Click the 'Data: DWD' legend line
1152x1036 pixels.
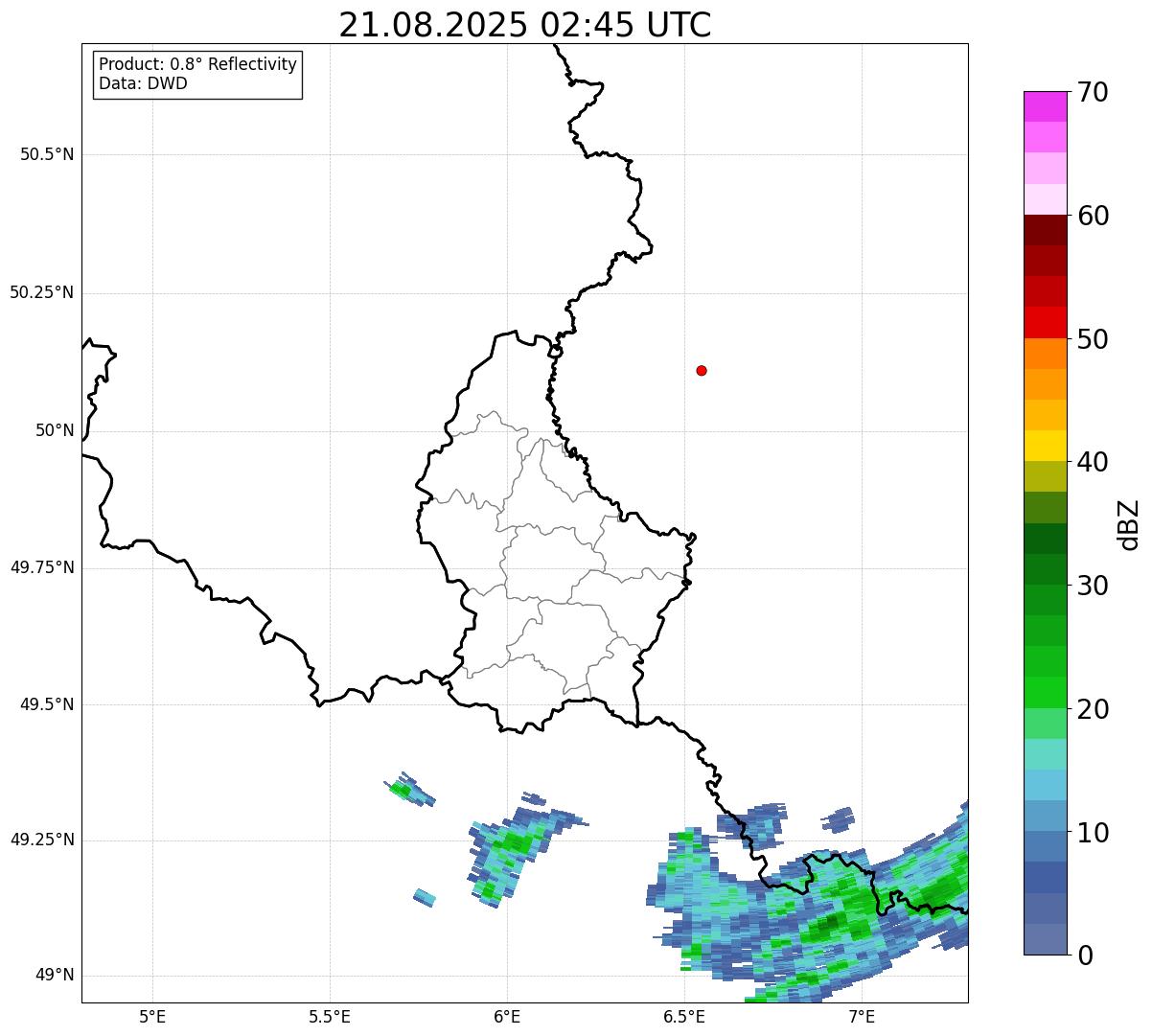[x=143, y=83]
